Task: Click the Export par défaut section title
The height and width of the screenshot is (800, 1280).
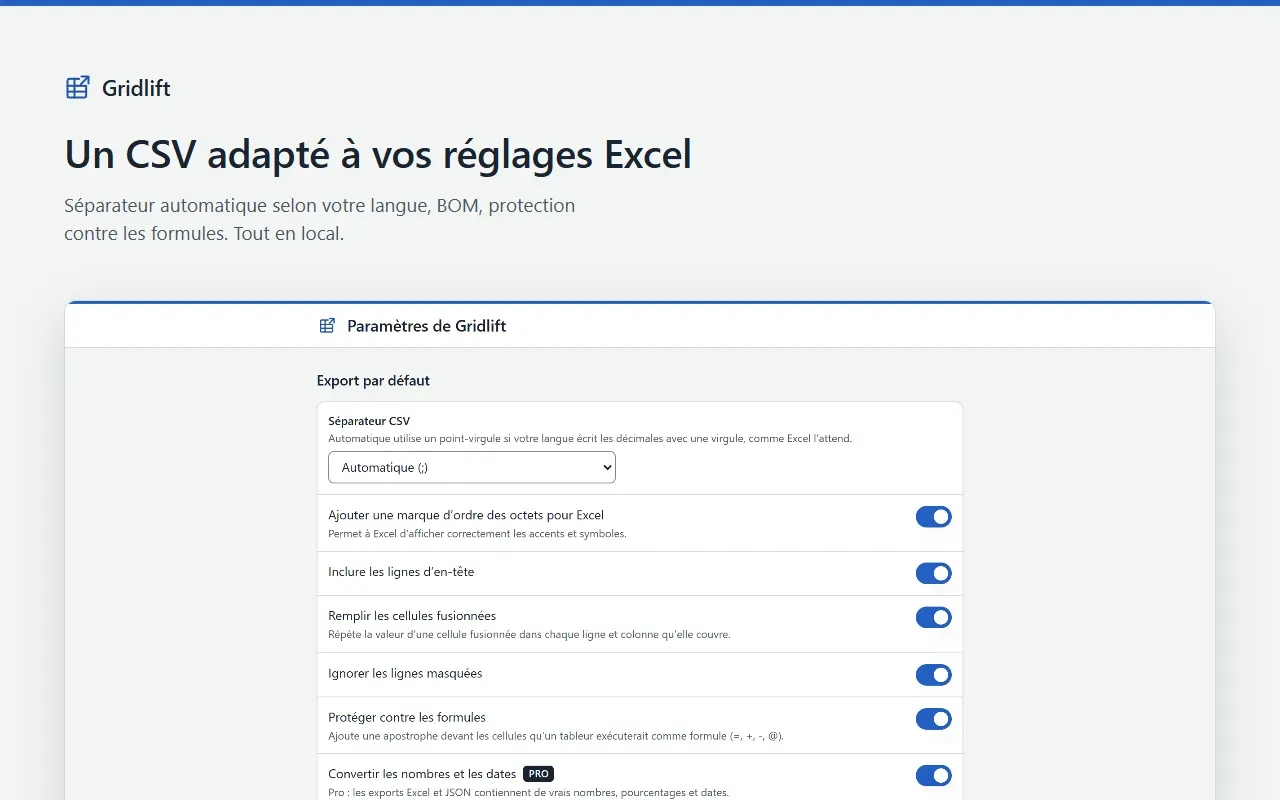Action: tap(373, 380)
